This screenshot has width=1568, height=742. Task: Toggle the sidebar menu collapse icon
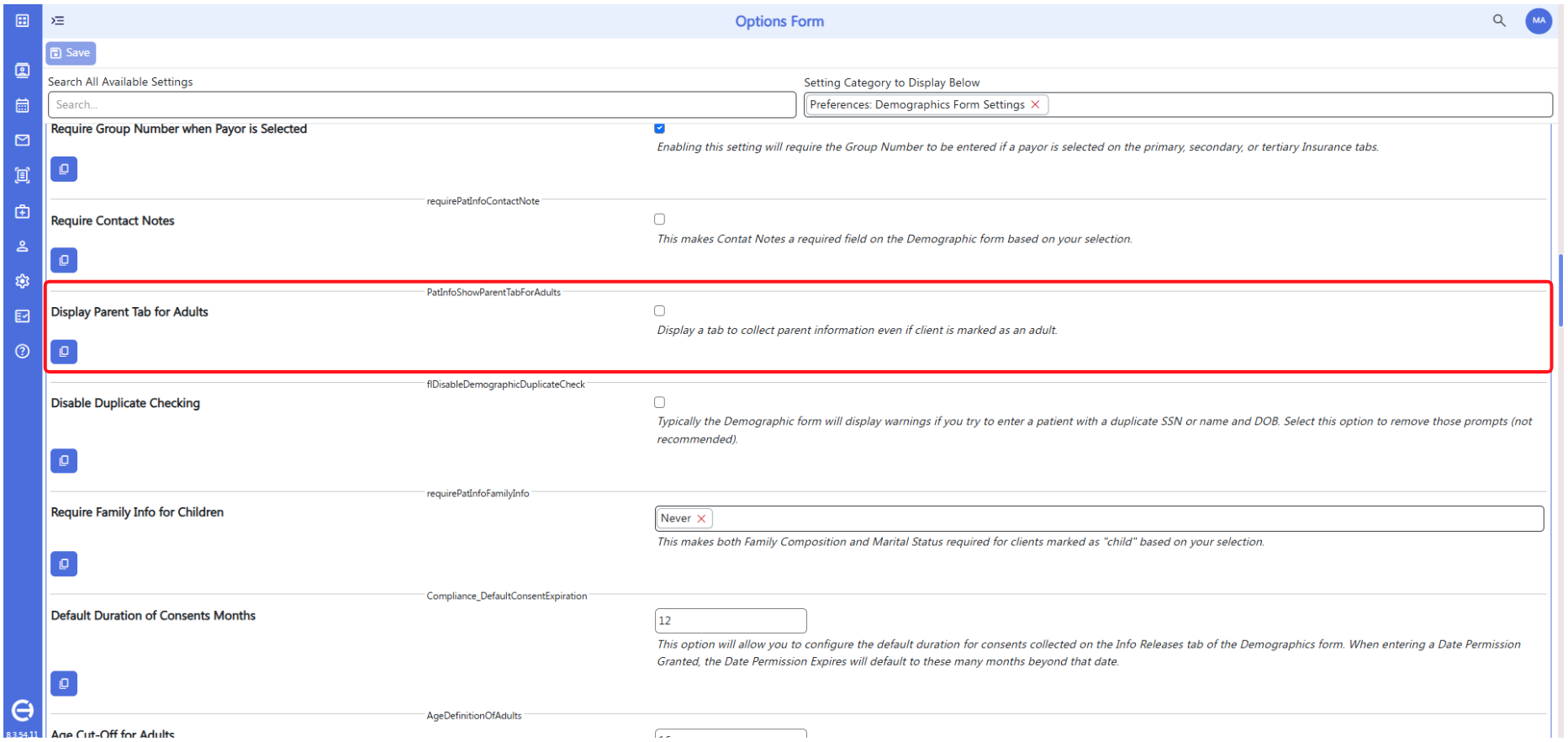tap(58, 20)
